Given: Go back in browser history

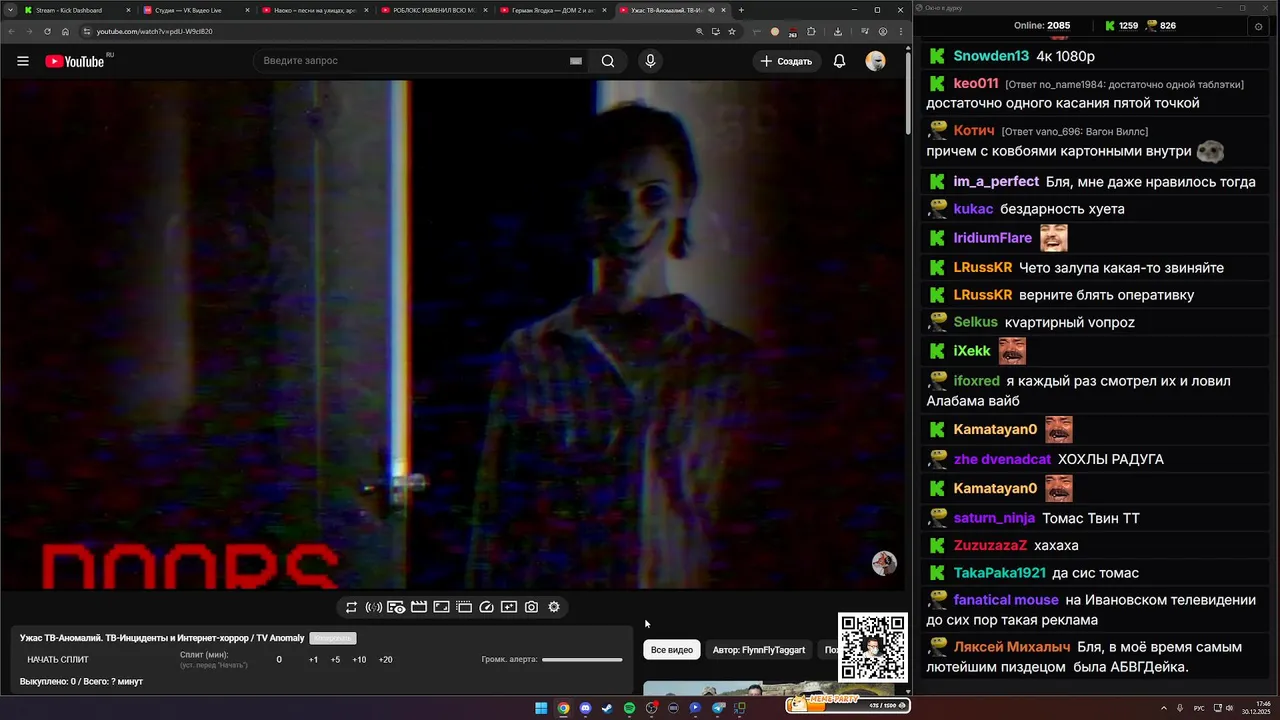Looking at the screenshot, I should pos(10,31).
